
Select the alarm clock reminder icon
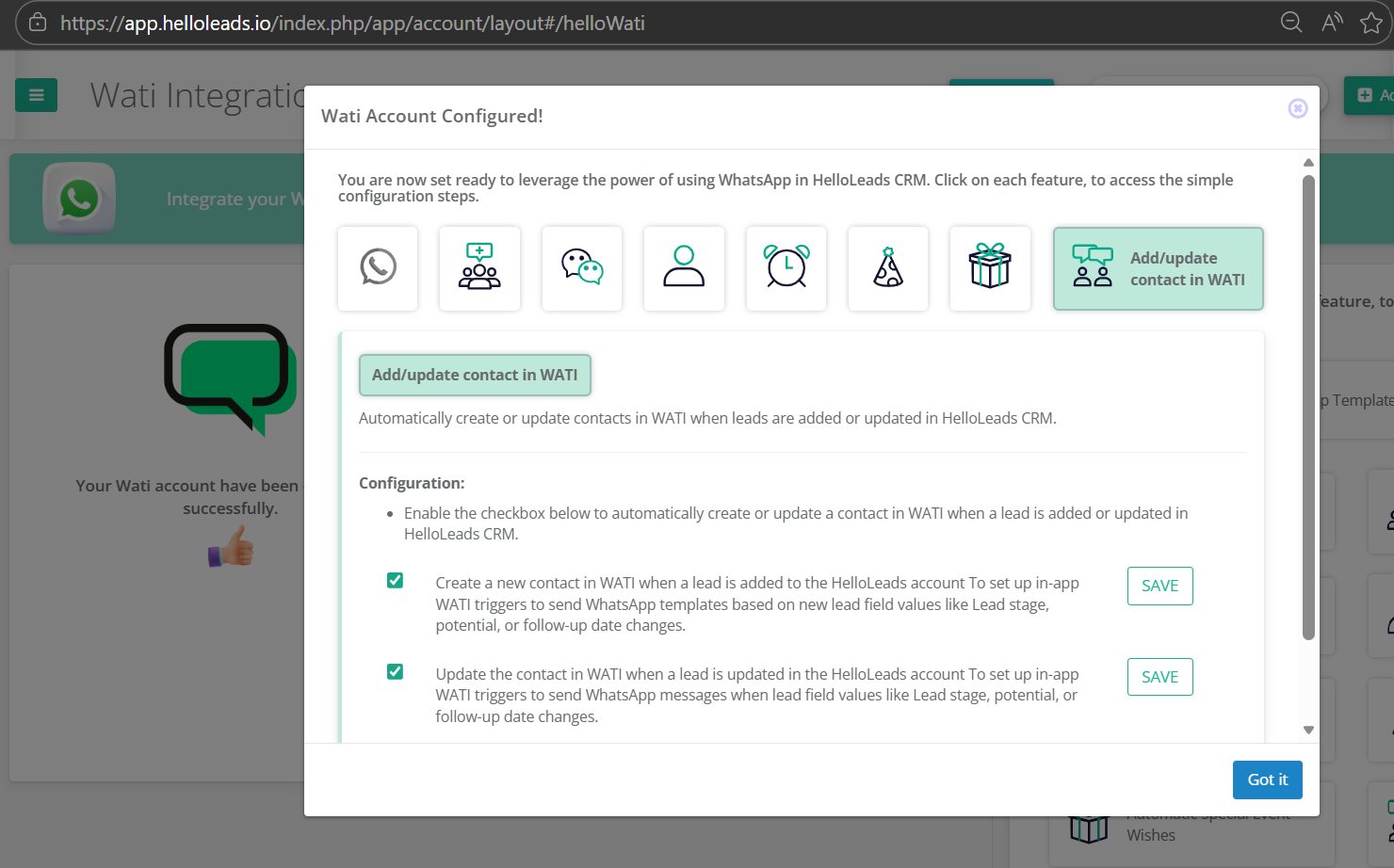click(786, 268)
